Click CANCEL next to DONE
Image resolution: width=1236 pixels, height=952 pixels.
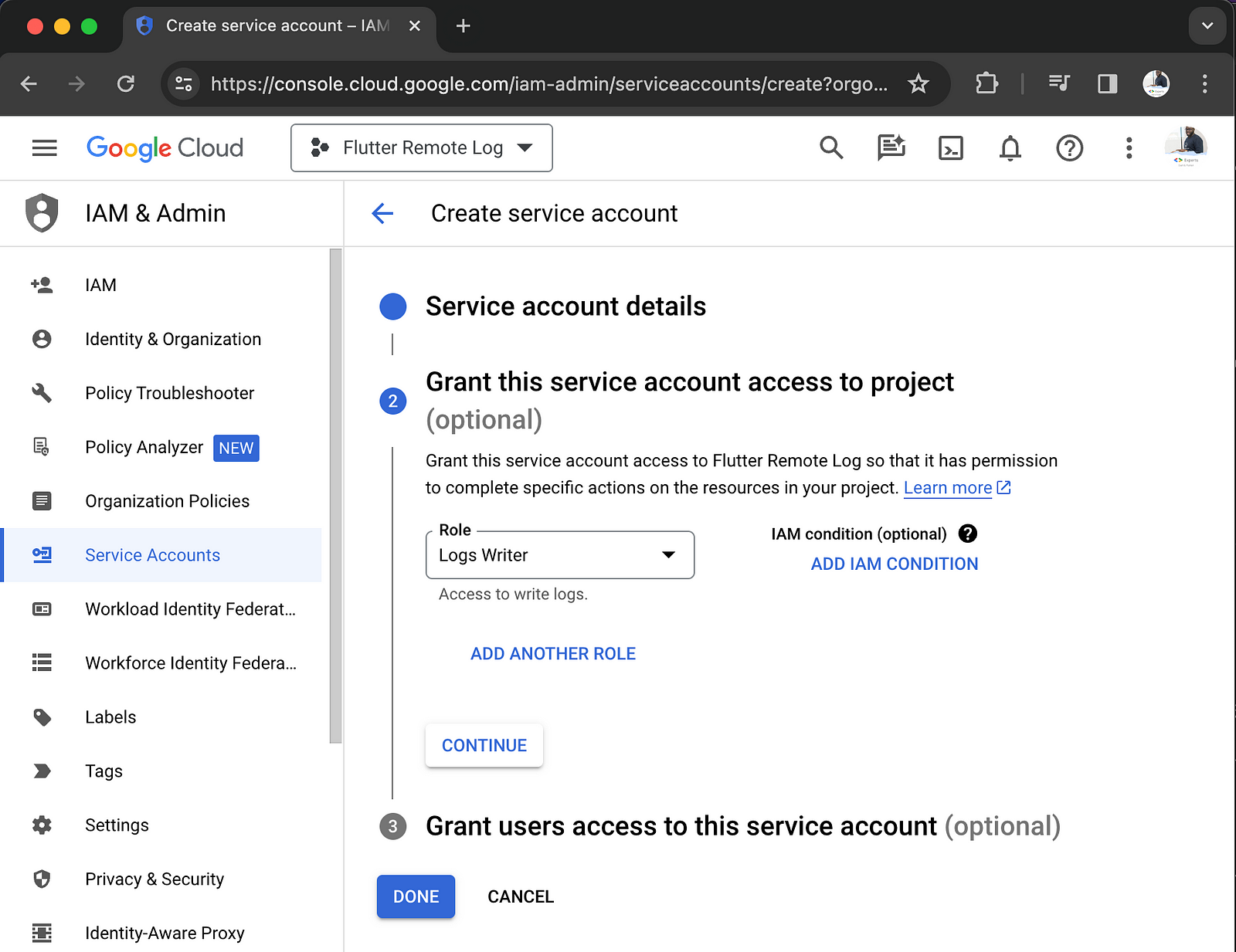pyautogui.click(x=521, y=896)
